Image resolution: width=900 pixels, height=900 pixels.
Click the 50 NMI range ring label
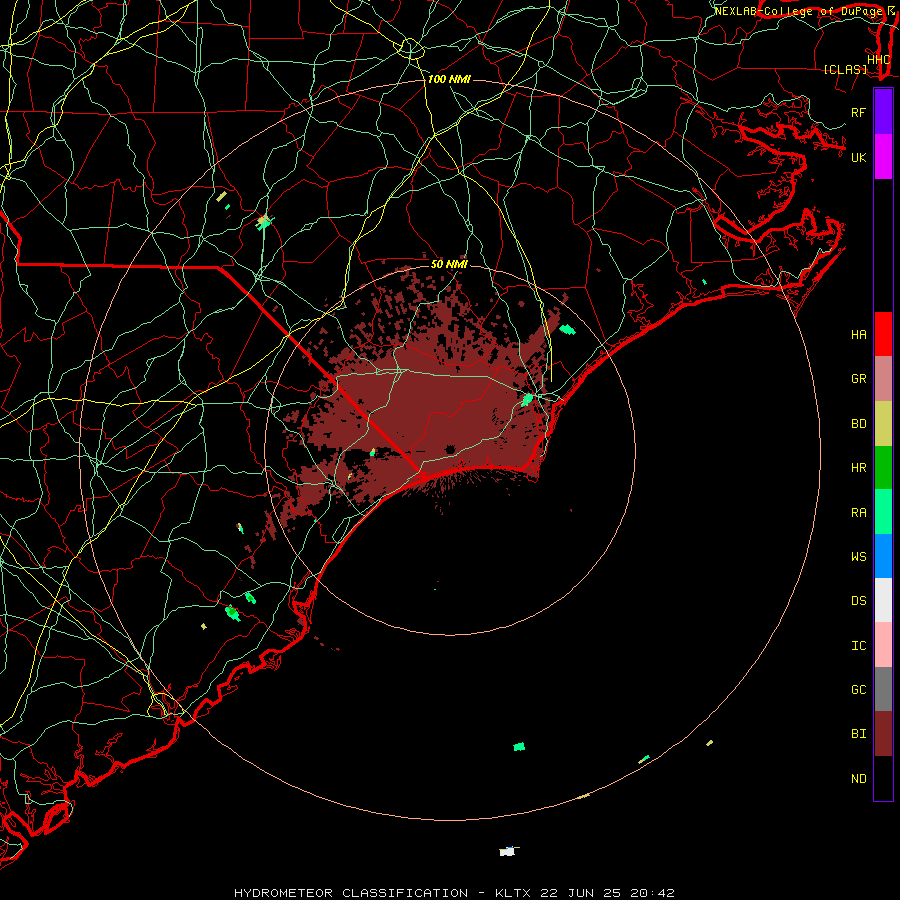point(449,264)
